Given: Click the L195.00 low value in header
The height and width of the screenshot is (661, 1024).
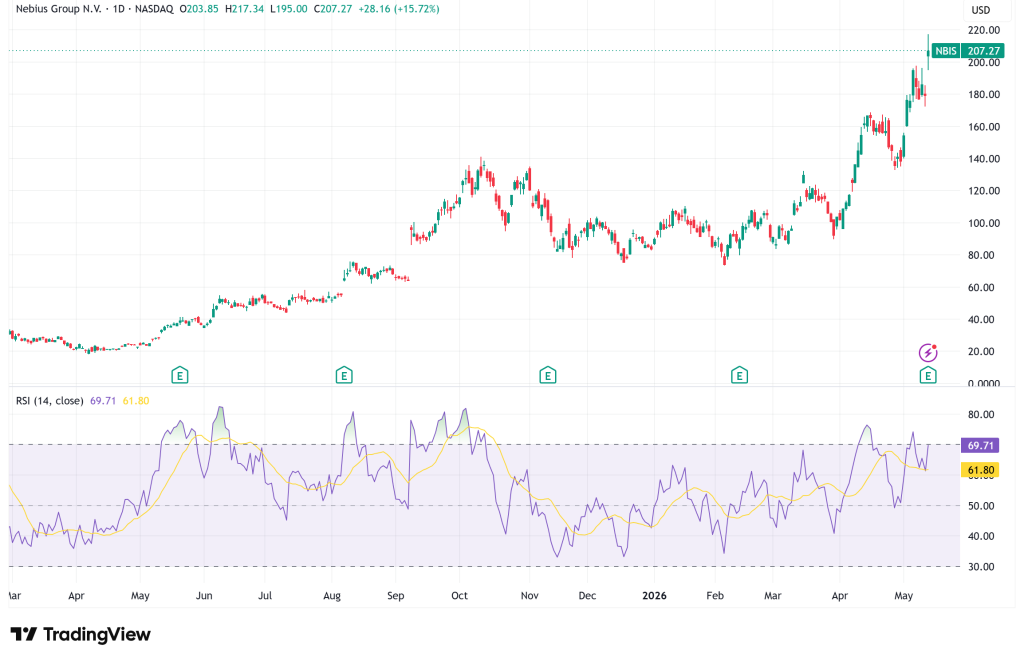Looking at the screenshot, I should (x=289, y=9).
